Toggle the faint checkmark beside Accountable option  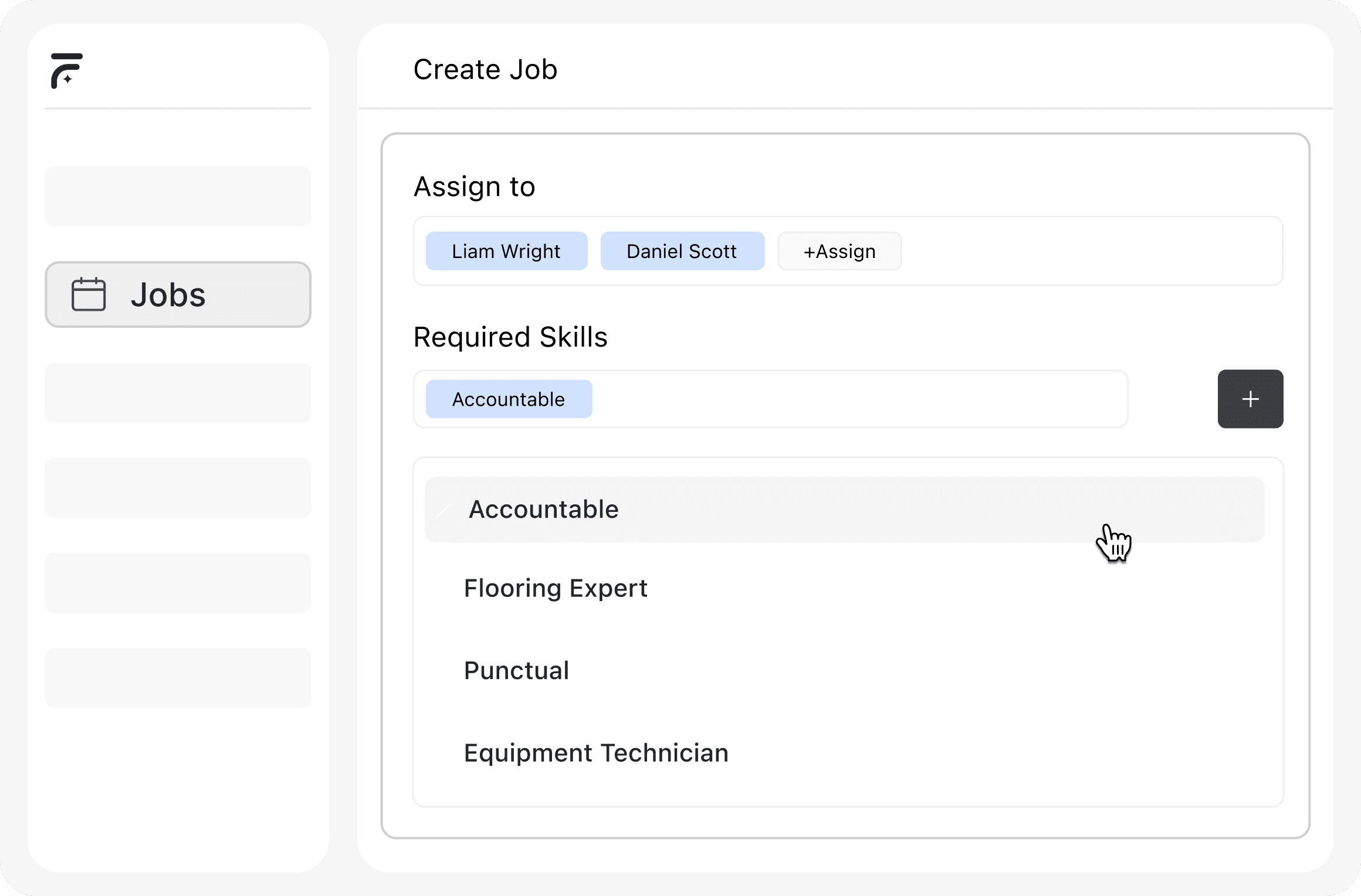tap(444, 510)
